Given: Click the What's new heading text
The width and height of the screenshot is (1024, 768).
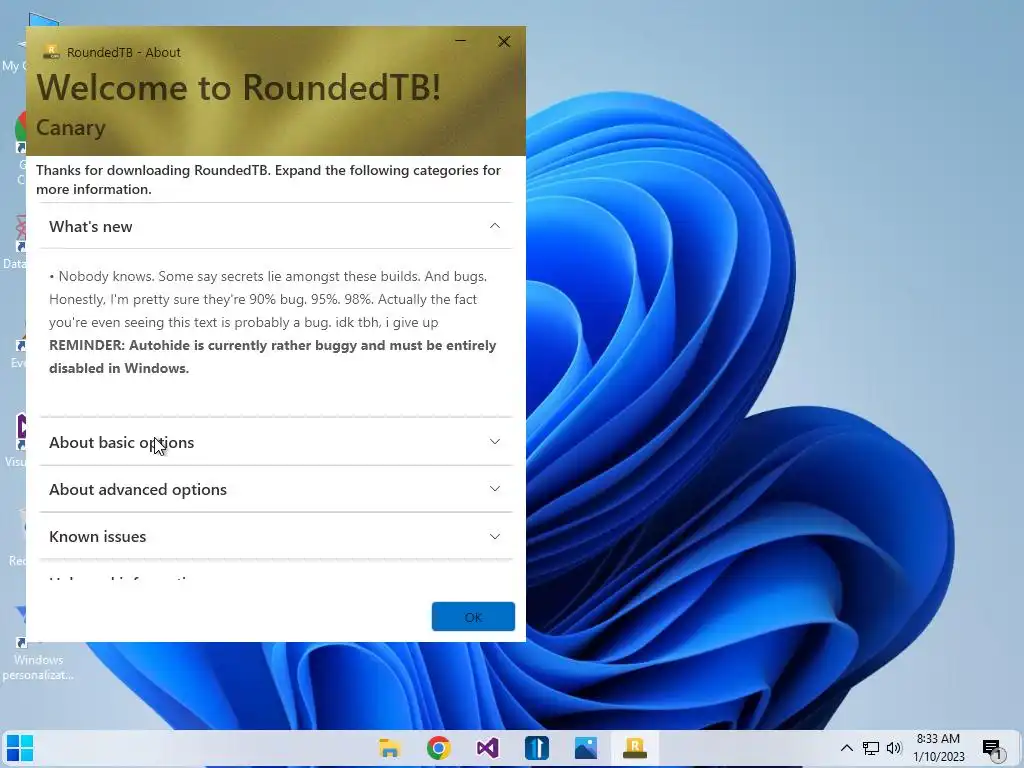Looking at the screenshot, I should pyautogui.click(x=91, y=227).
